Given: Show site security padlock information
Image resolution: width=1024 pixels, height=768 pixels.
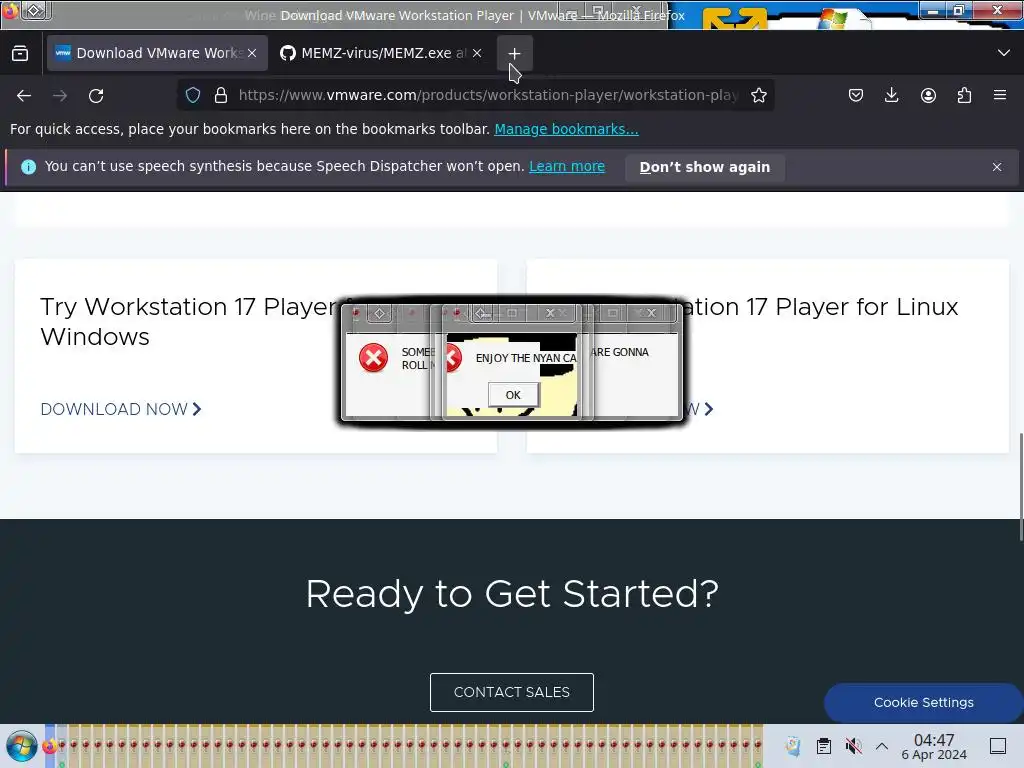Looking at the screenshot, I should click(x=221, y=95).
